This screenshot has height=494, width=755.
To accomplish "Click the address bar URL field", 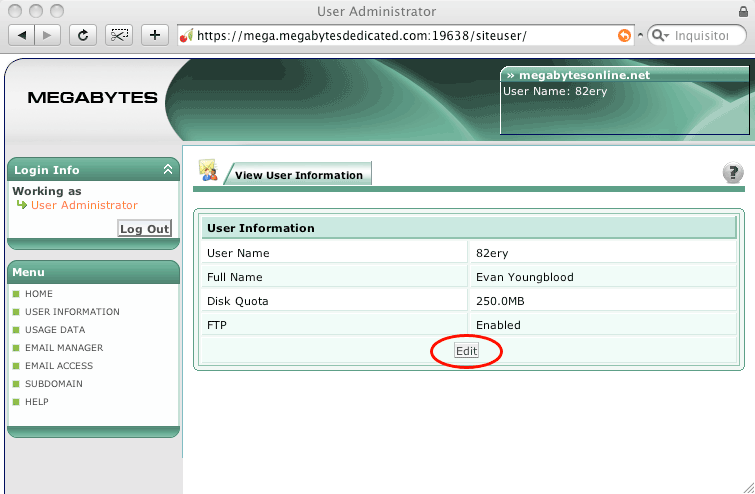I will [406, 36].
